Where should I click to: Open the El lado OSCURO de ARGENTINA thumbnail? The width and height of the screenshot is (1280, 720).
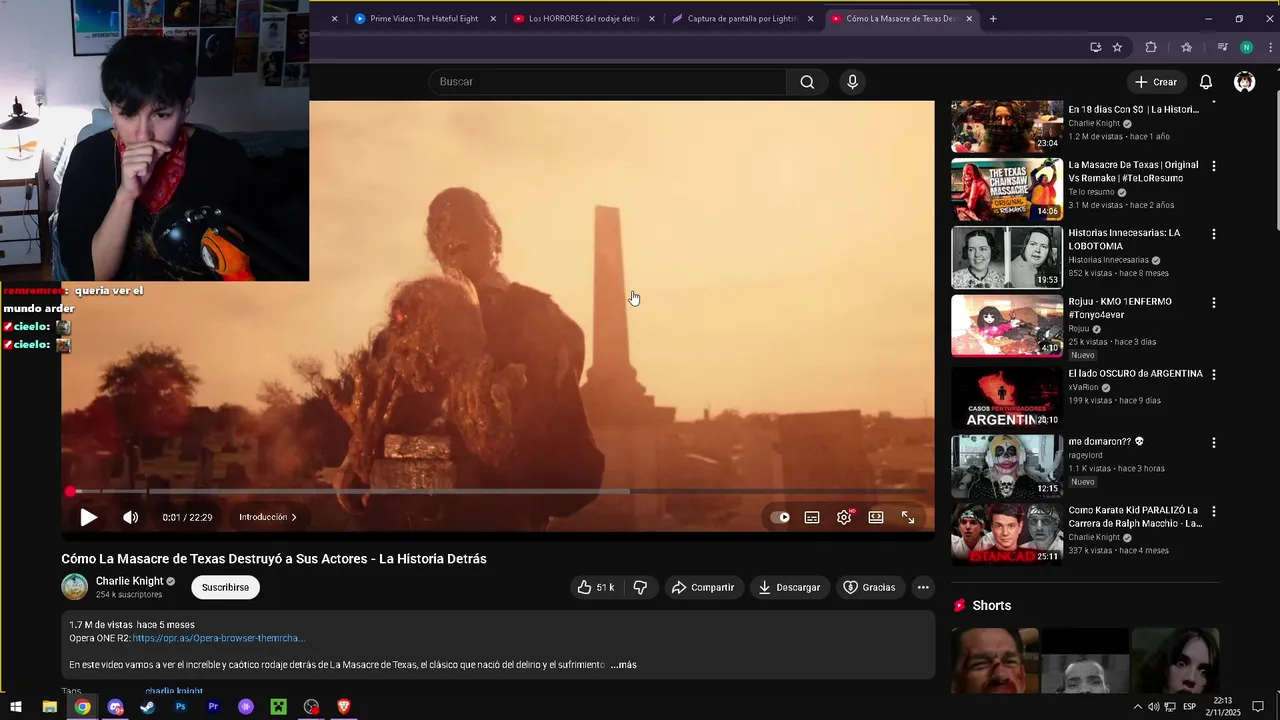tap(1007, 398)
